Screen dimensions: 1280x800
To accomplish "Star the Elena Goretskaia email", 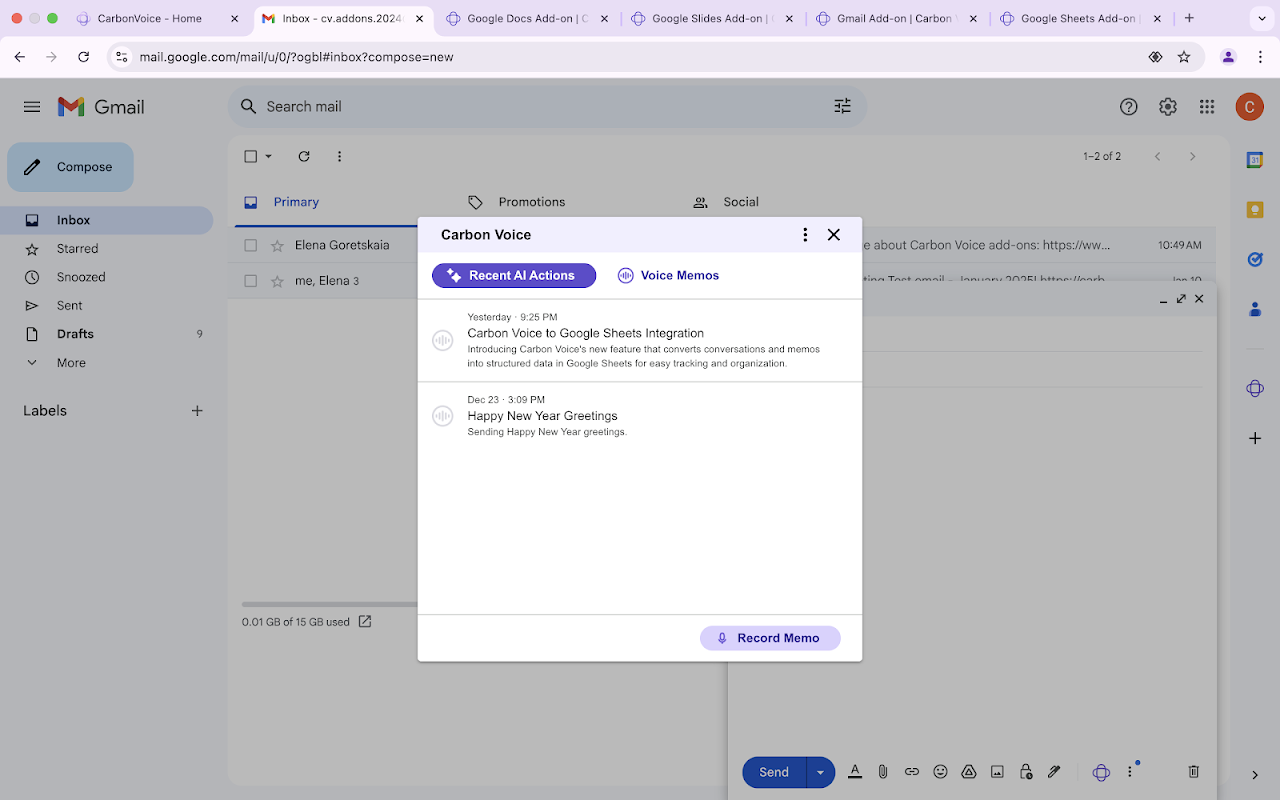I will pos(277,246).
